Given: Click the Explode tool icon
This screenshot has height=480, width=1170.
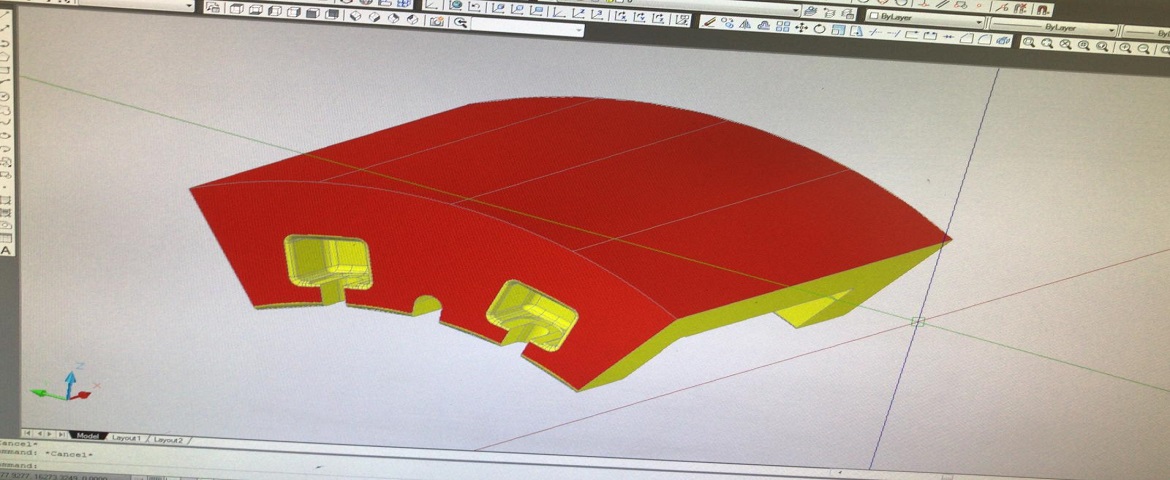Looking at the screenshot, I should coord(1001,38).
